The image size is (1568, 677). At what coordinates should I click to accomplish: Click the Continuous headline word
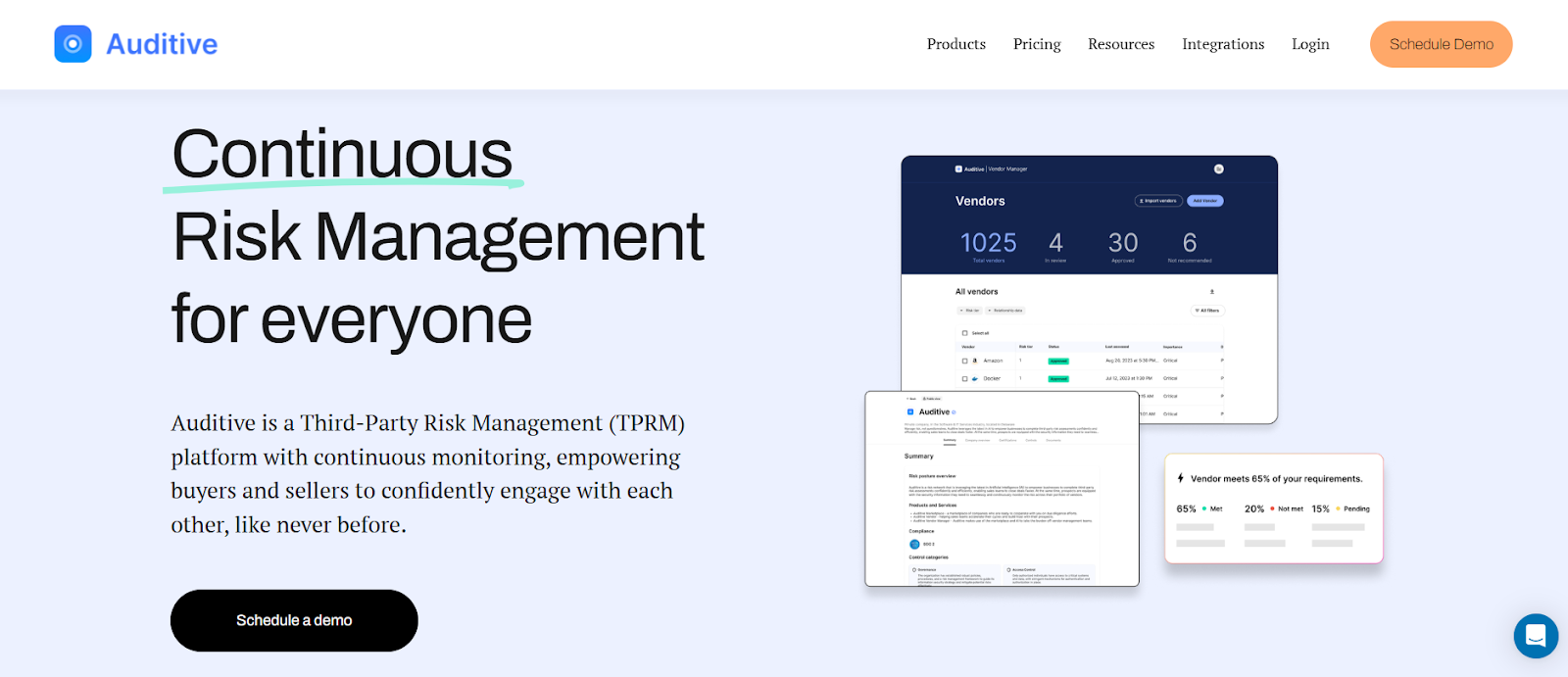point(342,154)
